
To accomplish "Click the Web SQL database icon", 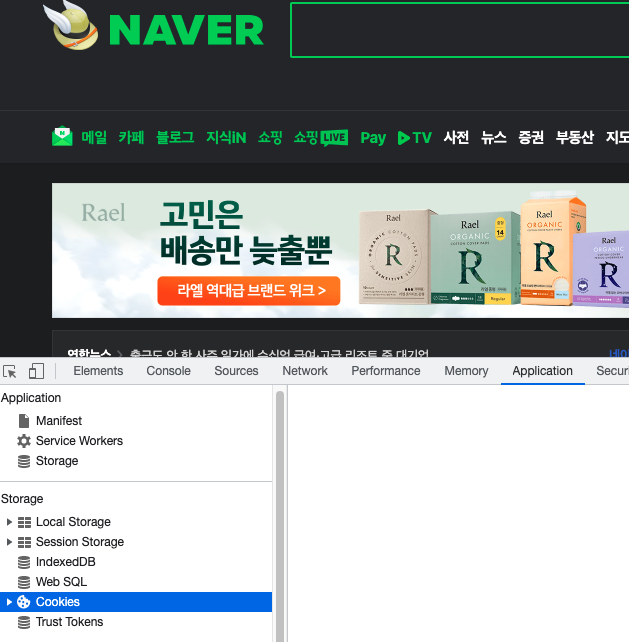I will coord(24,582).
